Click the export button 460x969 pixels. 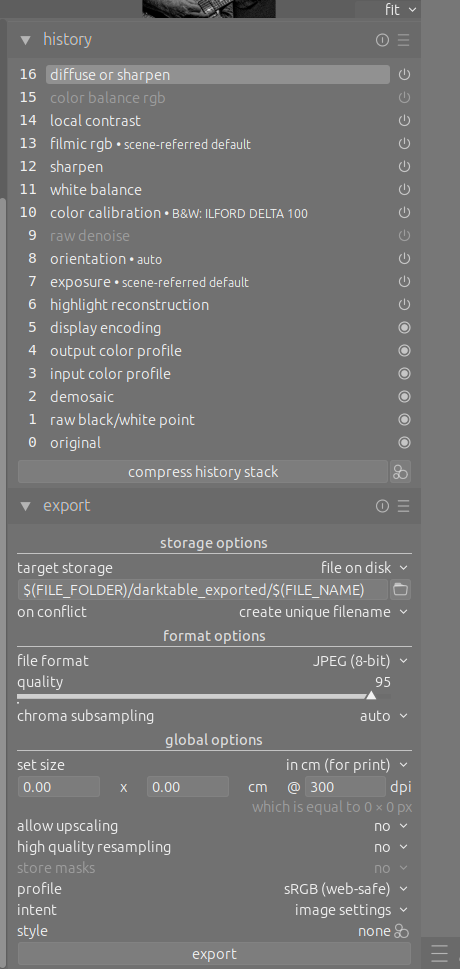coord(215,954)
